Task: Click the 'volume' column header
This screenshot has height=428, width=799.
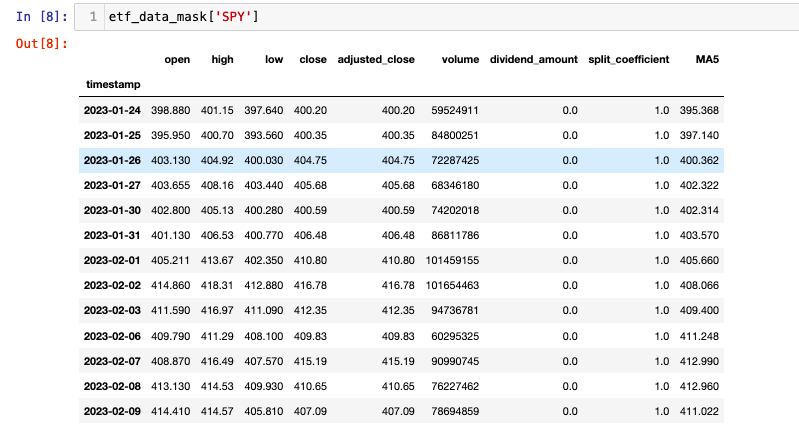Action: pyautogui.click(x=460, y=60)
